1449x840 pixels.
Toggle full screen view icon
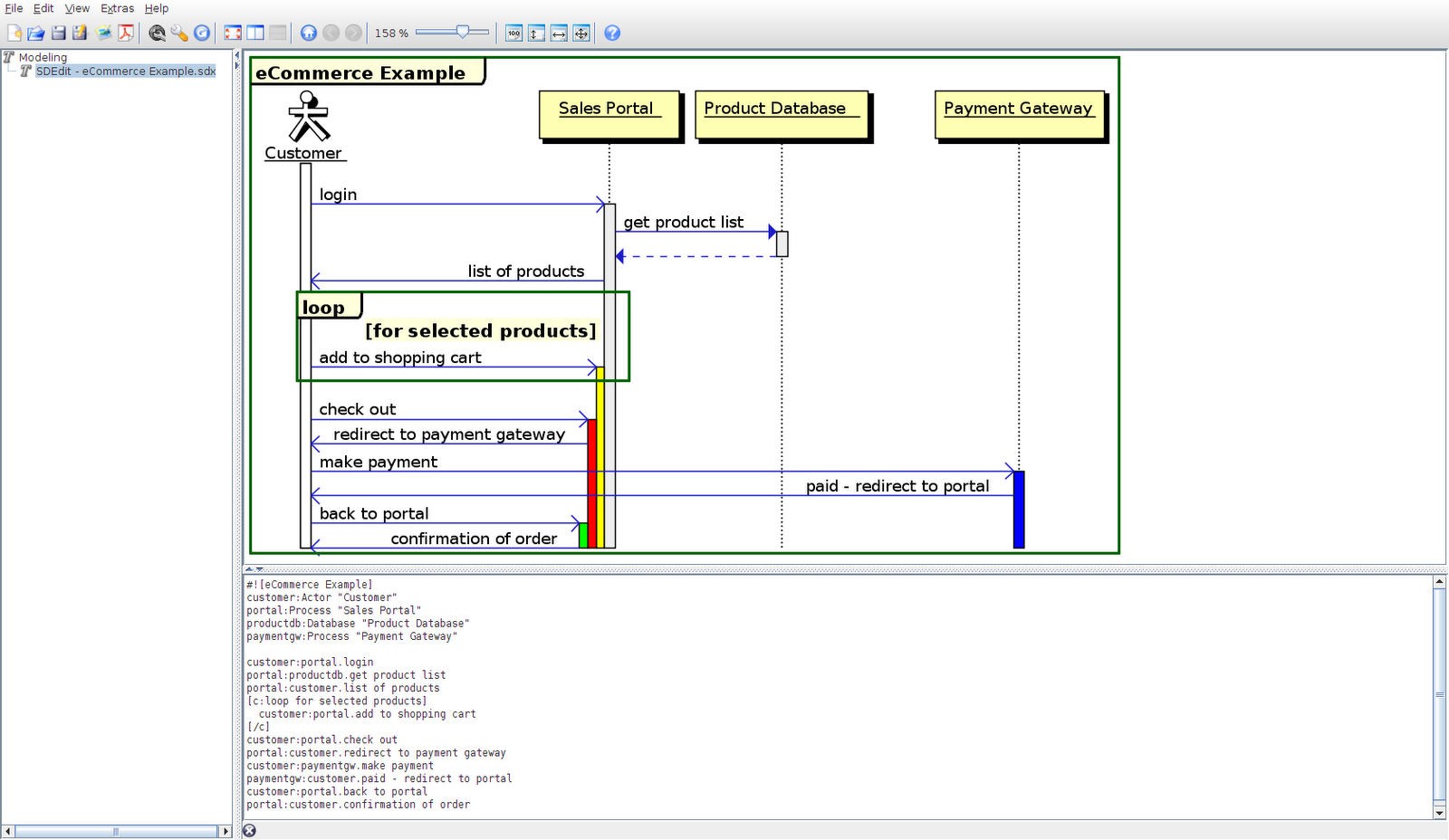[233, 33]
